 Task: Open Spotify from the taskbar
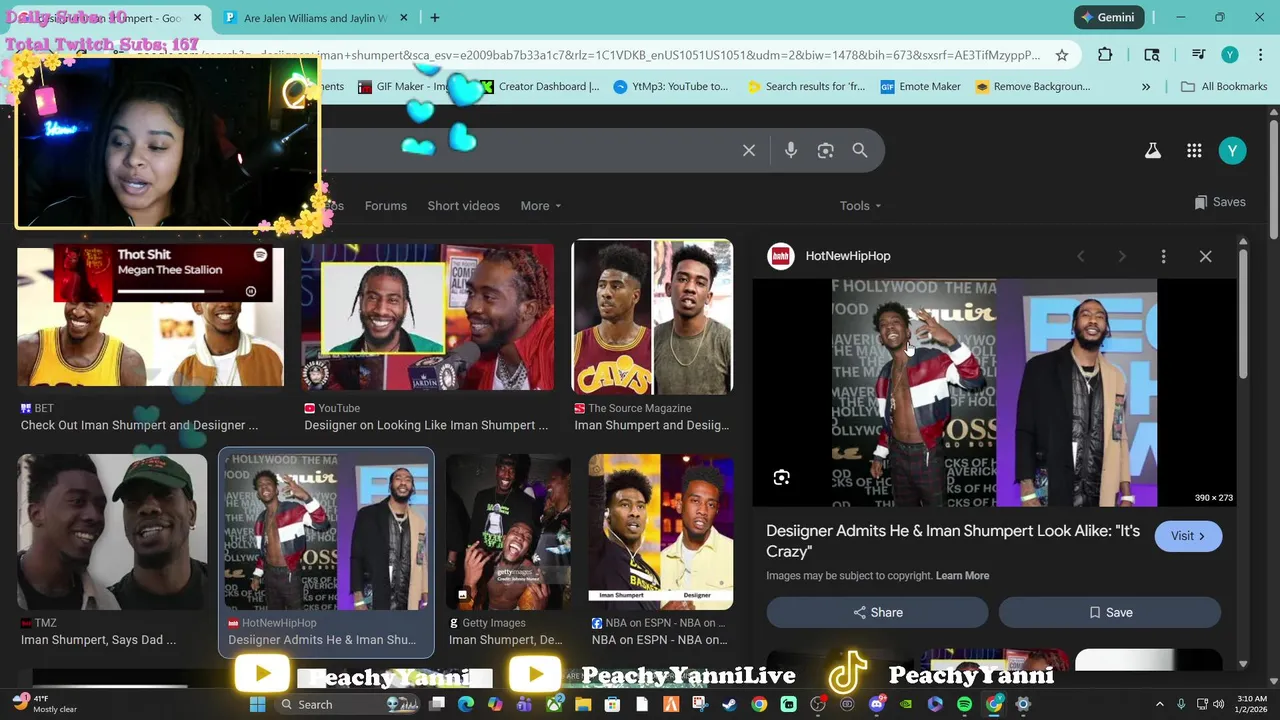pyautogui.click(x=964, y=704)
